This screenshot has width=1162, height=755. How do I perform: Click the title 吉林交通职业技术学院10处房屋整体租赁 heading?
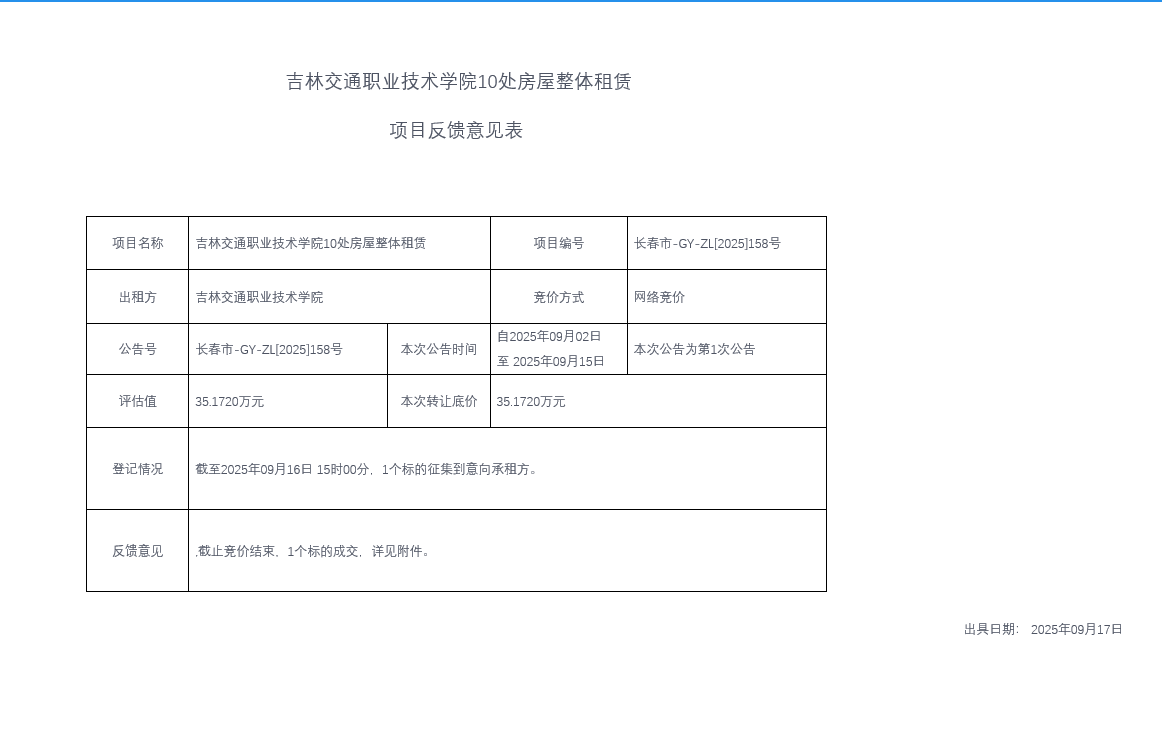(458, 82)
